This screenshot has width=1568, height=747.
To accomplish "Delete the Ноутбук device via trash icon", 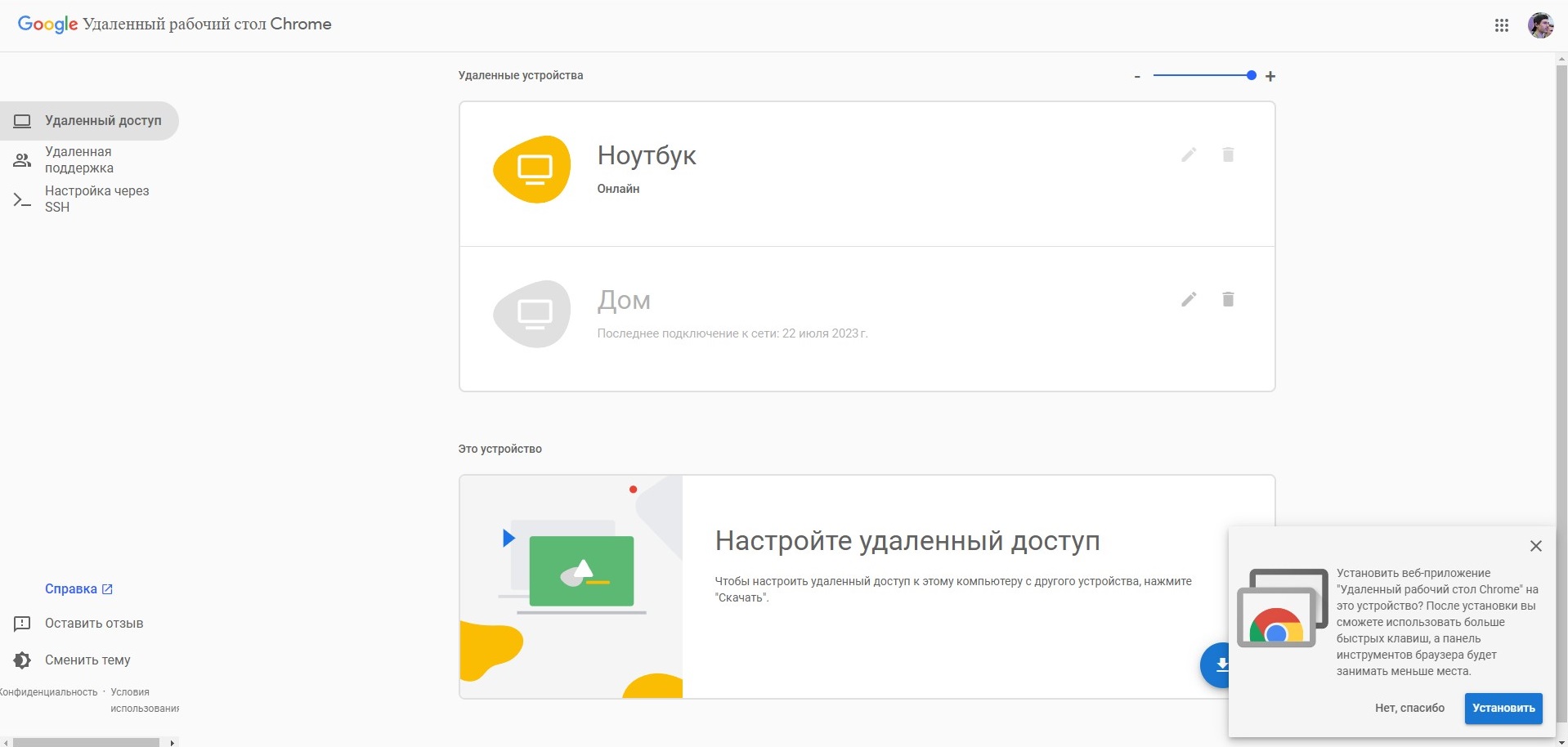I will 1228,154.
